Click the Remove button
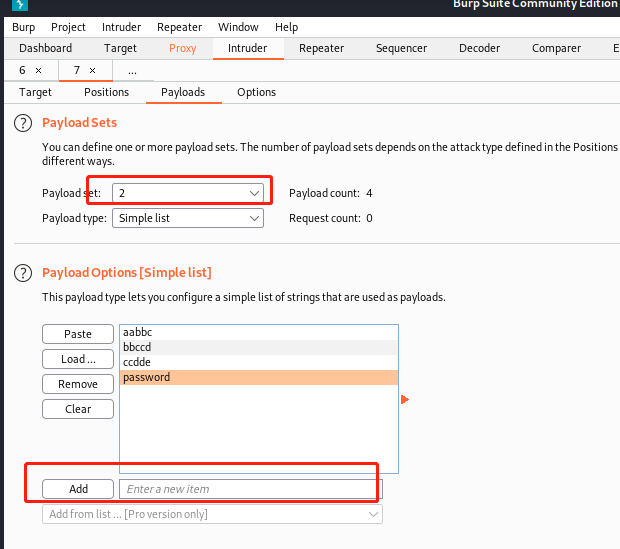620x549 pixels. coord(78,384)
